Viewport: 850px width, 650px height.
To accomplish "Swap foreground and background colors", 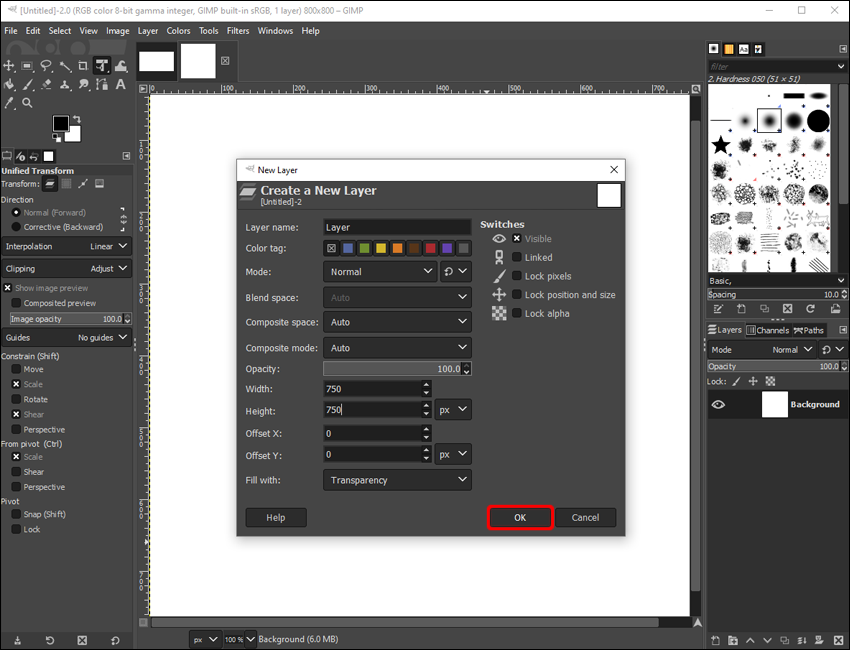I will (76, 119).
